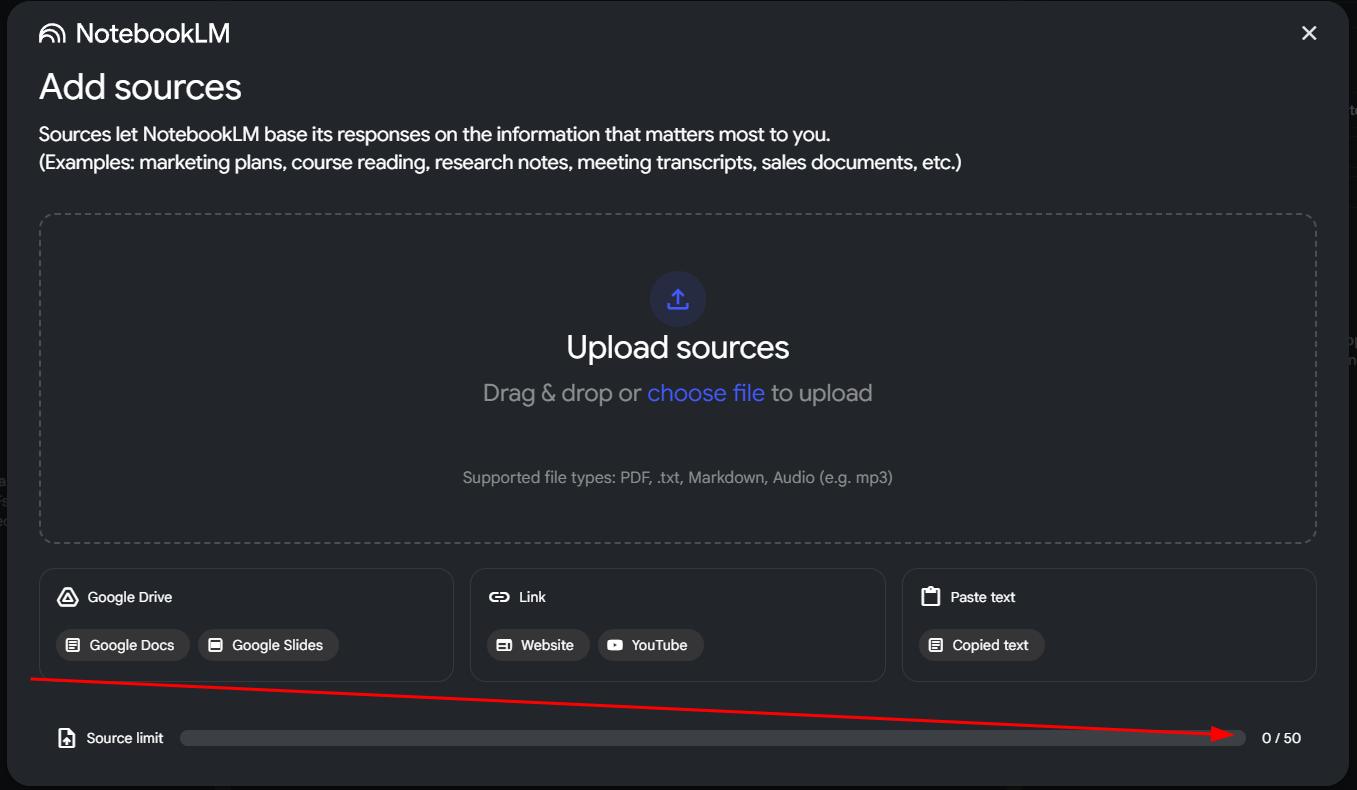This screenshot has height=790, width=1357.
Task: Click the 'choose file' link
Action: [706, 393]
